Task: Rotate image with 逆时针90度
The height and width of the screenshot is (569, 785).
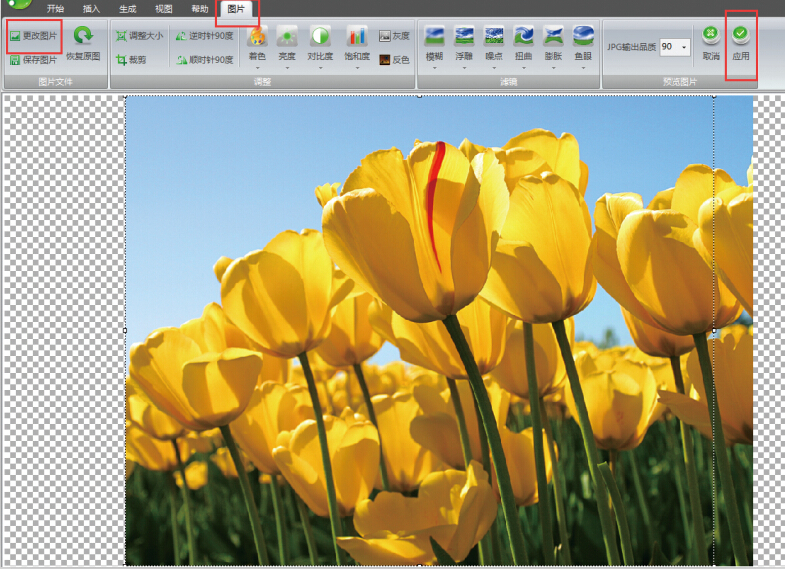Action: (204, 36)
